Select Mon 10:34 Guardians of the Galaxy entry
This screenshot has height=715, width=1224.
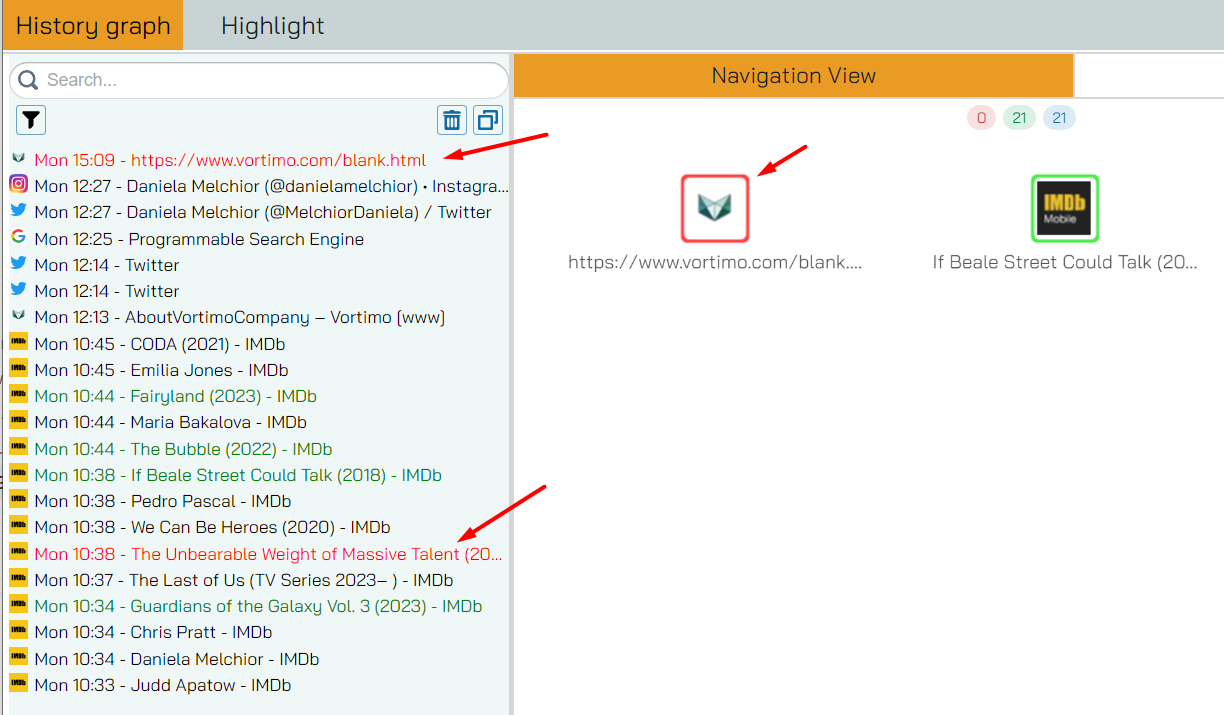(258, 606)
